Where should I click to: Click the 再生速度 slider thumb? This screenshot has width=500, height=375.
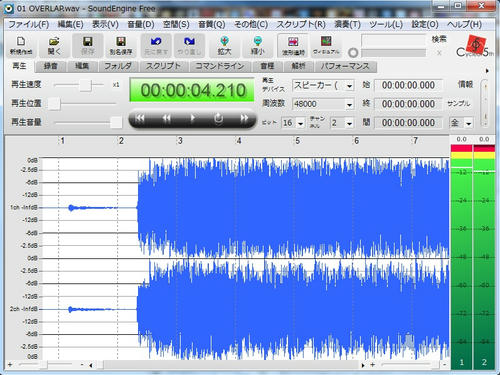[85, 85]
